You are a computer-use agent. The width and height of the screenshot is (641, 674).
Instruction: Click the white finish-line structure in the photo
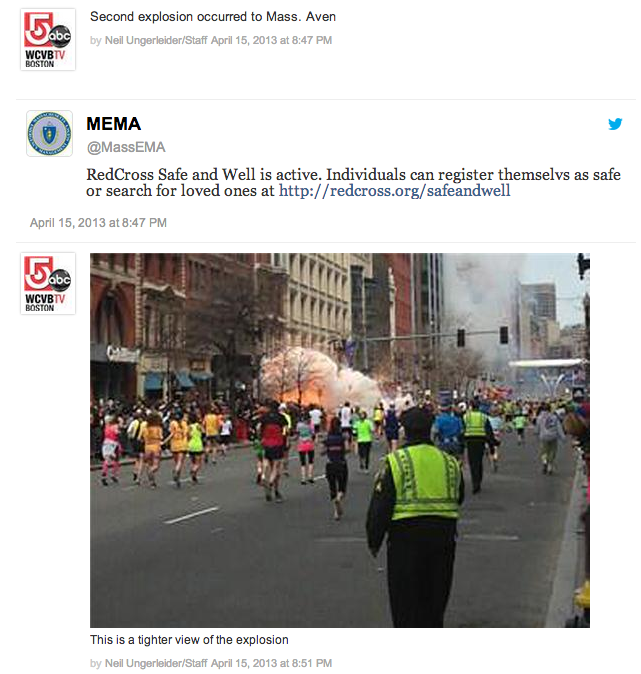tap(548, 364)
